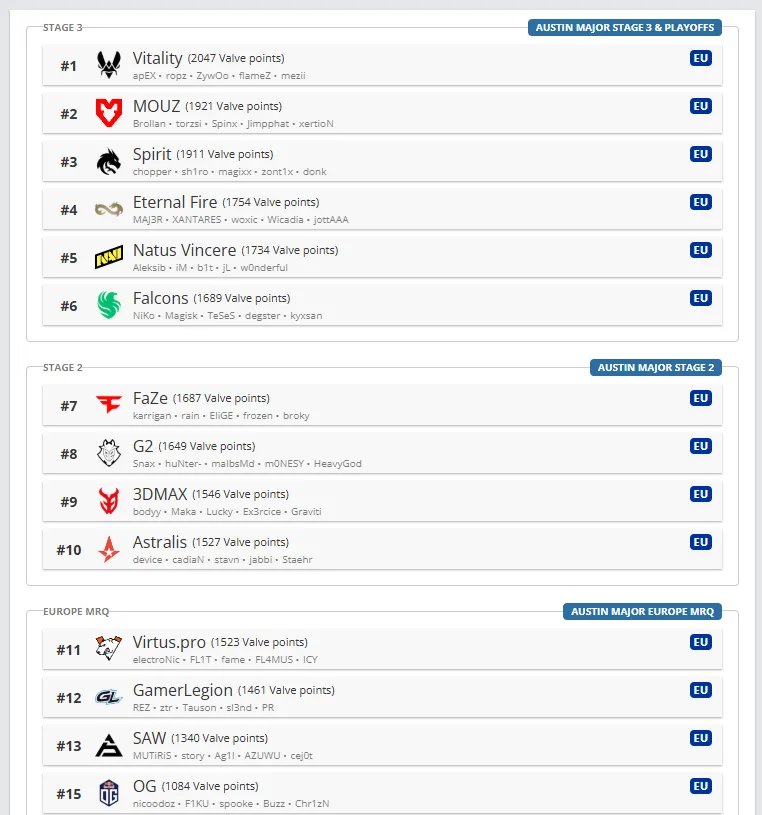This screenshot has width=762, height=815.
Task: Open the Astralis team name link
Action: pyautogui.click(x=160, y=542)
